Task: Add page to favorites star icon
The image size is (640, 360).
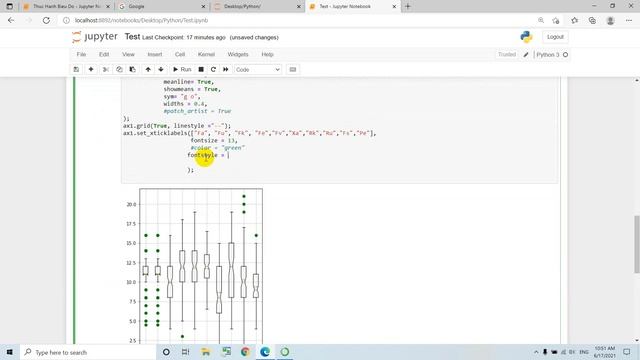Action: (x=556, y=20)
